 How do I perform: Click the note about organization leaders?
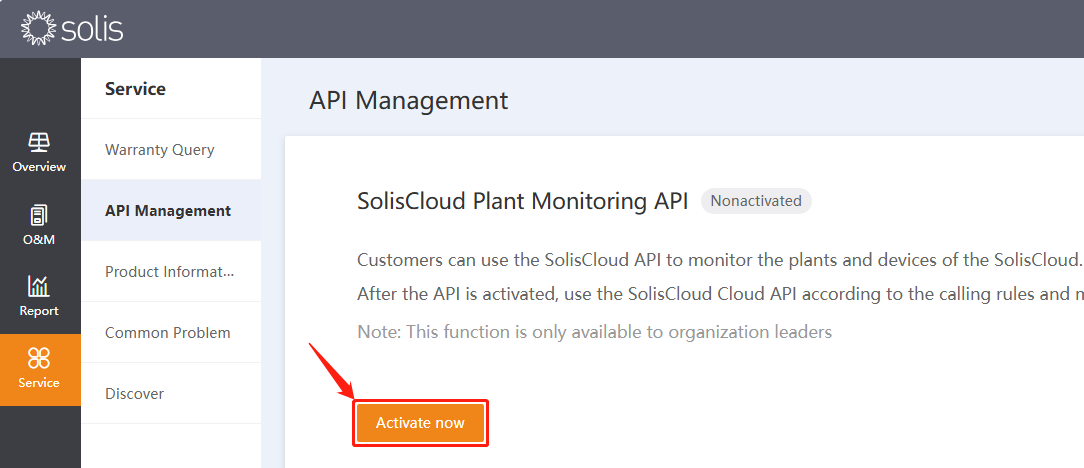click(x=595, y=332)
